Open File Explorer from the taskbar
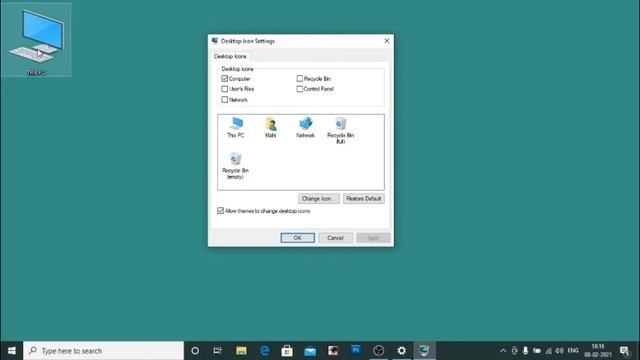The height and width of the screenshot is (360, 640). 241,351
